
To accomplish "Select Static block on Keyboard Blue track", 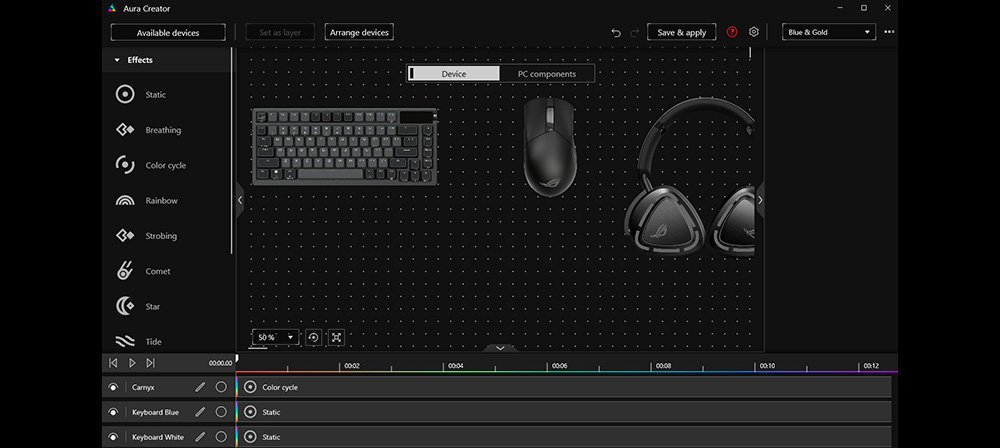I will pyautogui.click(x=564, y=412).
